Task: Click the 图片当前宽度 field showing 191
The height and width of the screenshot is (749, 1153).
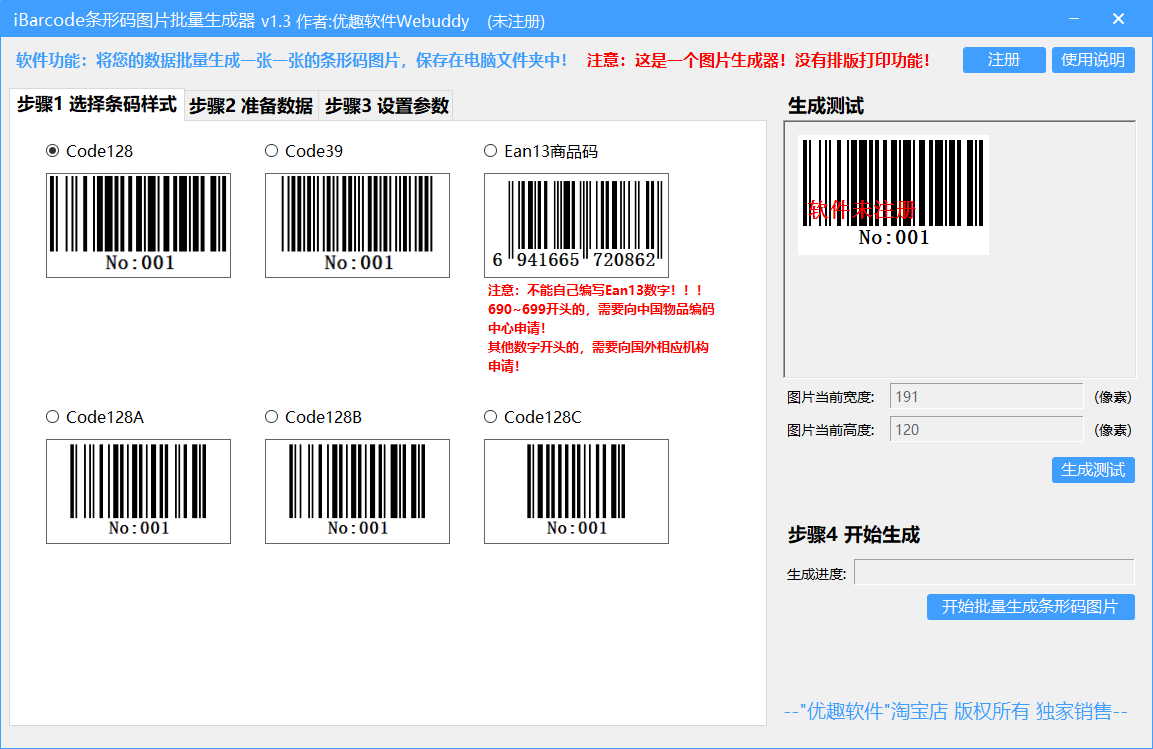Action: [986, 397]
